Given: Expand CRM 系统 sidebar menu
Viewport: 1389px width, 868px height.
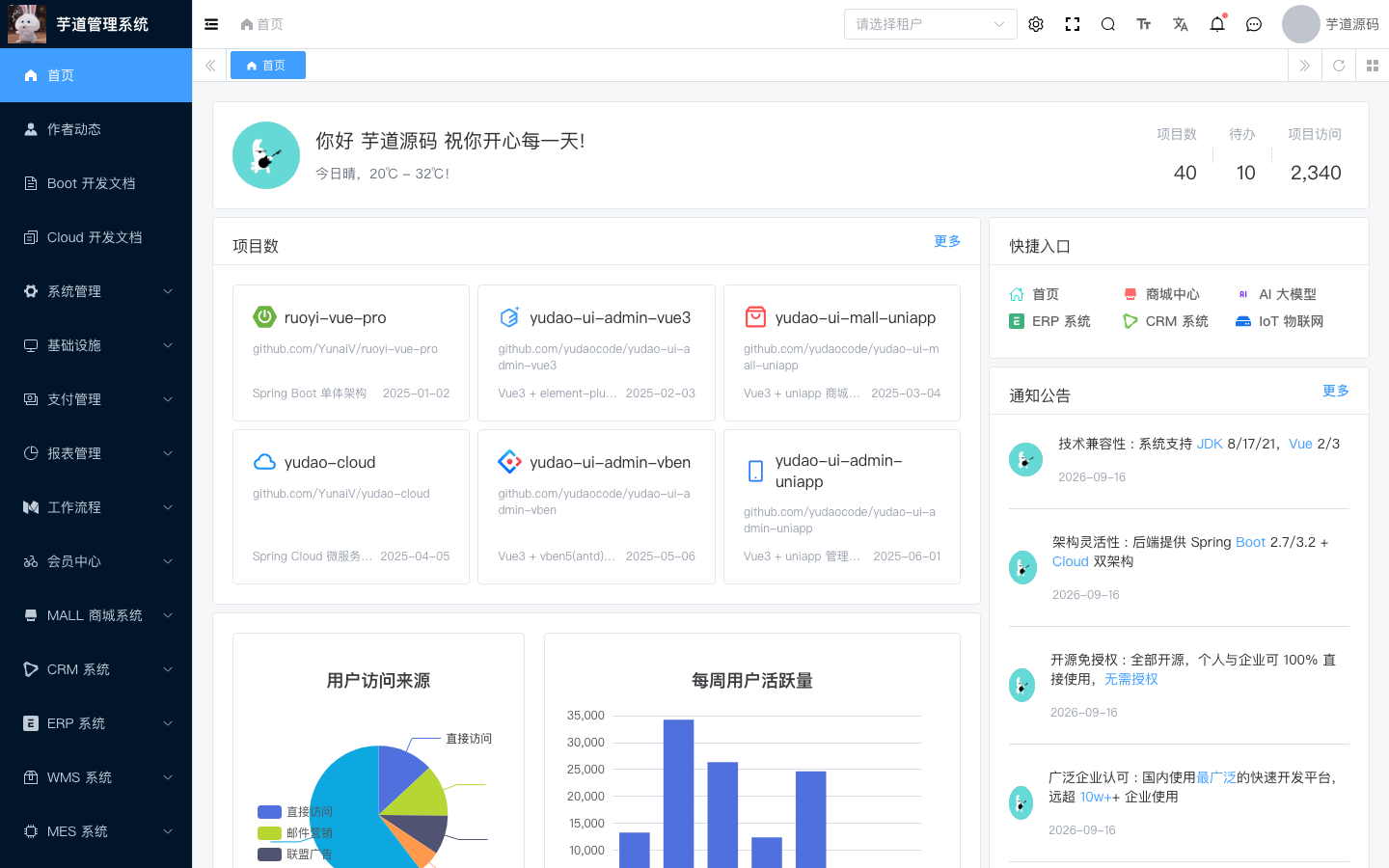Looking at the screenshot, I should pyautogui.click(x=96, y=669).
